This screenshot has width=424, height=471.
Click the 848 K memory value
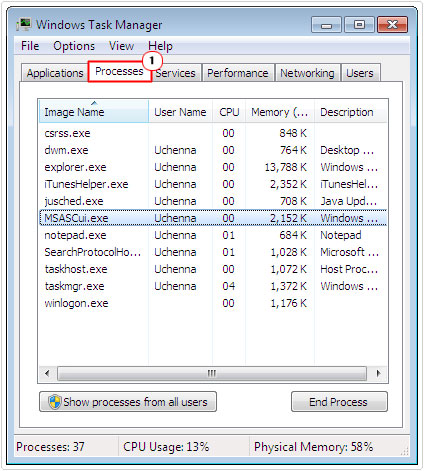(x=293, y=133)
